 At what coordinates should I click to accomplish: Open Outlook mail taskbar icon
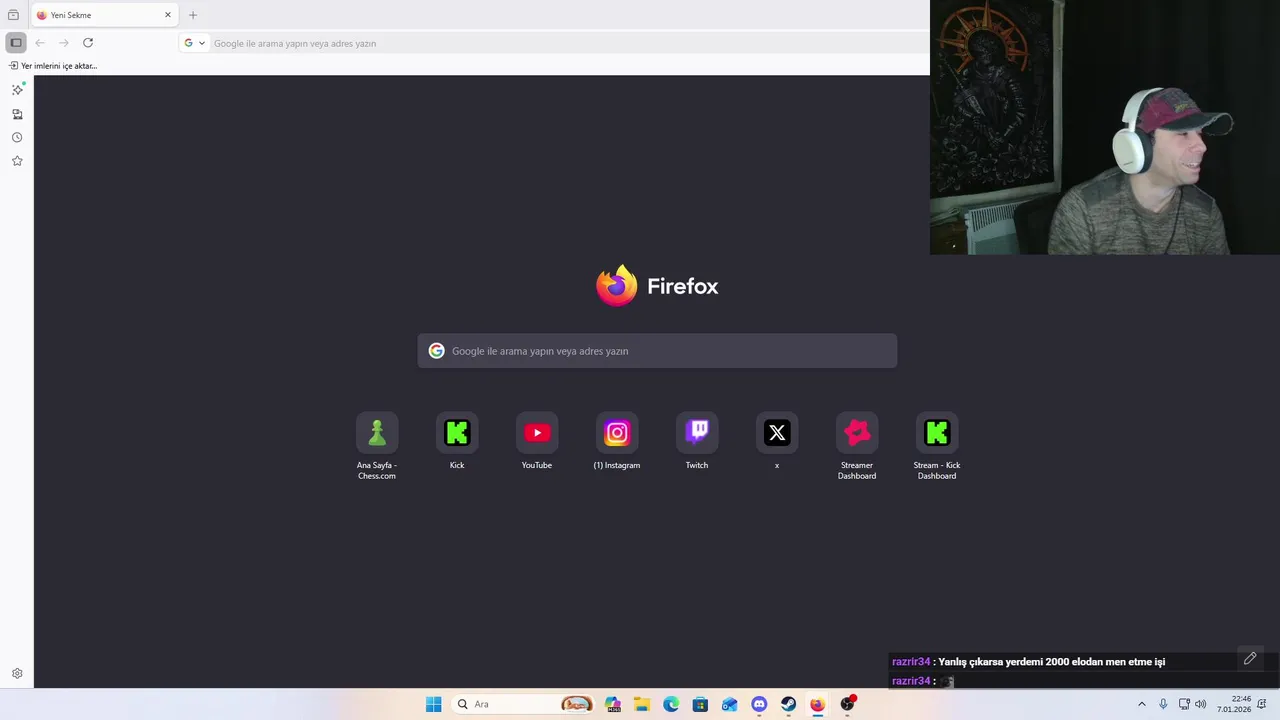pos(730,704)
